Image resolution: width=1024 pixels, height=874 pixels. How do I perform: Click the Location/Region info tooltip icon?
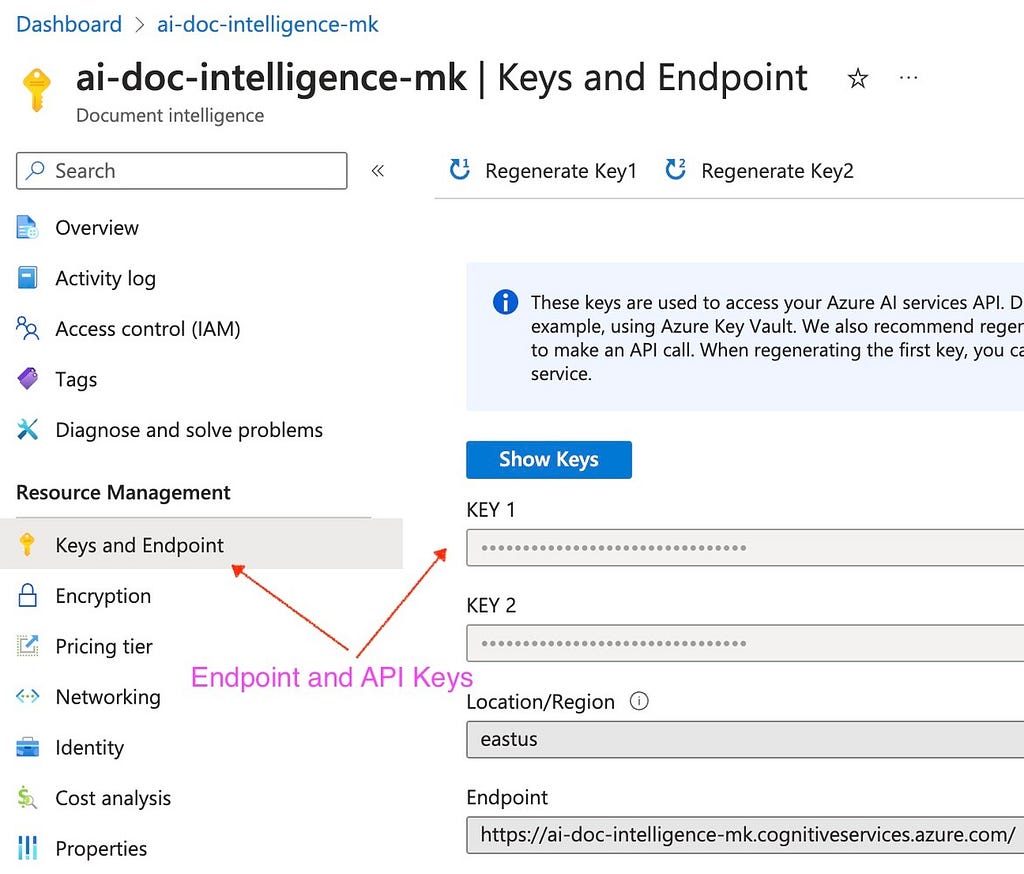pos(639,701)
